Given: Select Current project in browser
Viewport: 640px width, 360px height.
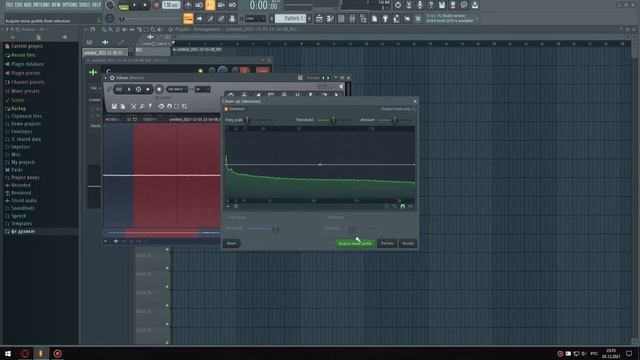Looking at the screenshot, I should 27,46.
